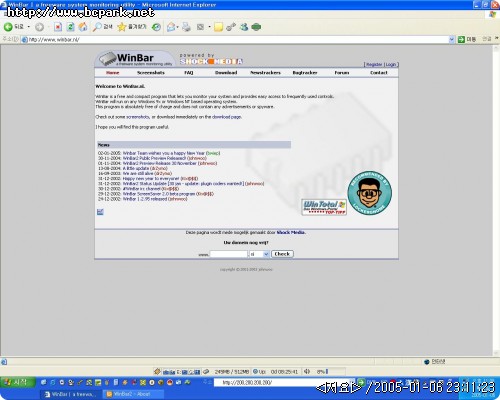The width and height of the screenshot is (500, 400).
Task: Open the Search magnifier tool
Action: [x=97, y=27]
